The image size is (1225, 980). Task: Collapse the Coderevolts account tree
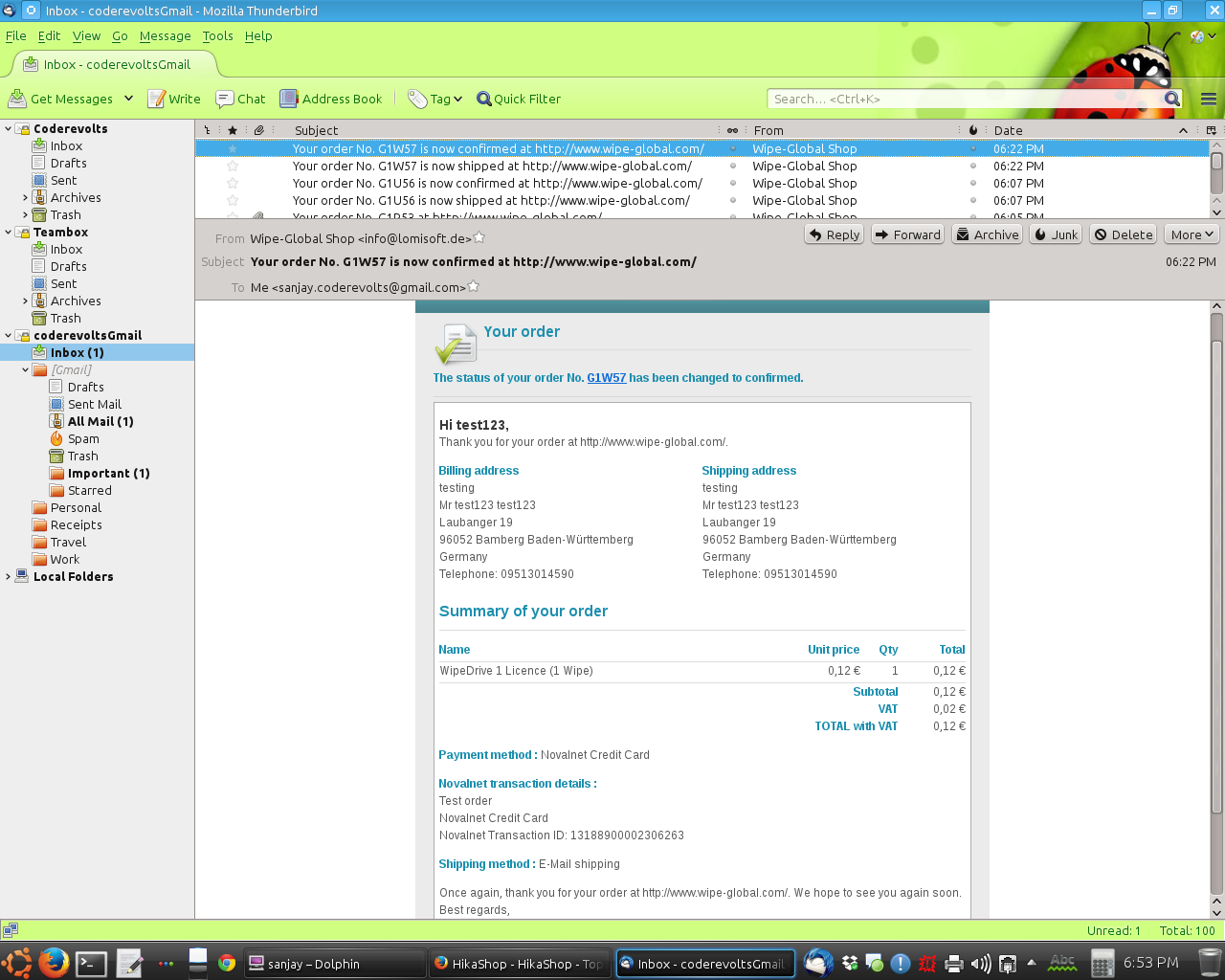tap(9, 129)
